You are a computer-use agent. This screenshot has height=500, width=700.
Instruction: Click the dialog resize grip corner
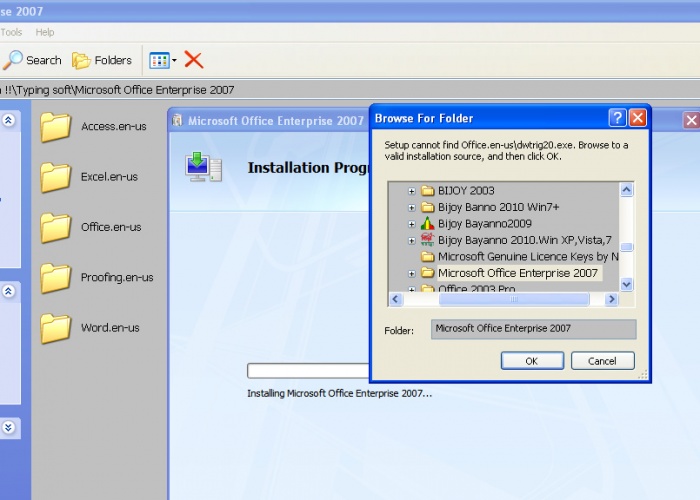tap(643, 375)
